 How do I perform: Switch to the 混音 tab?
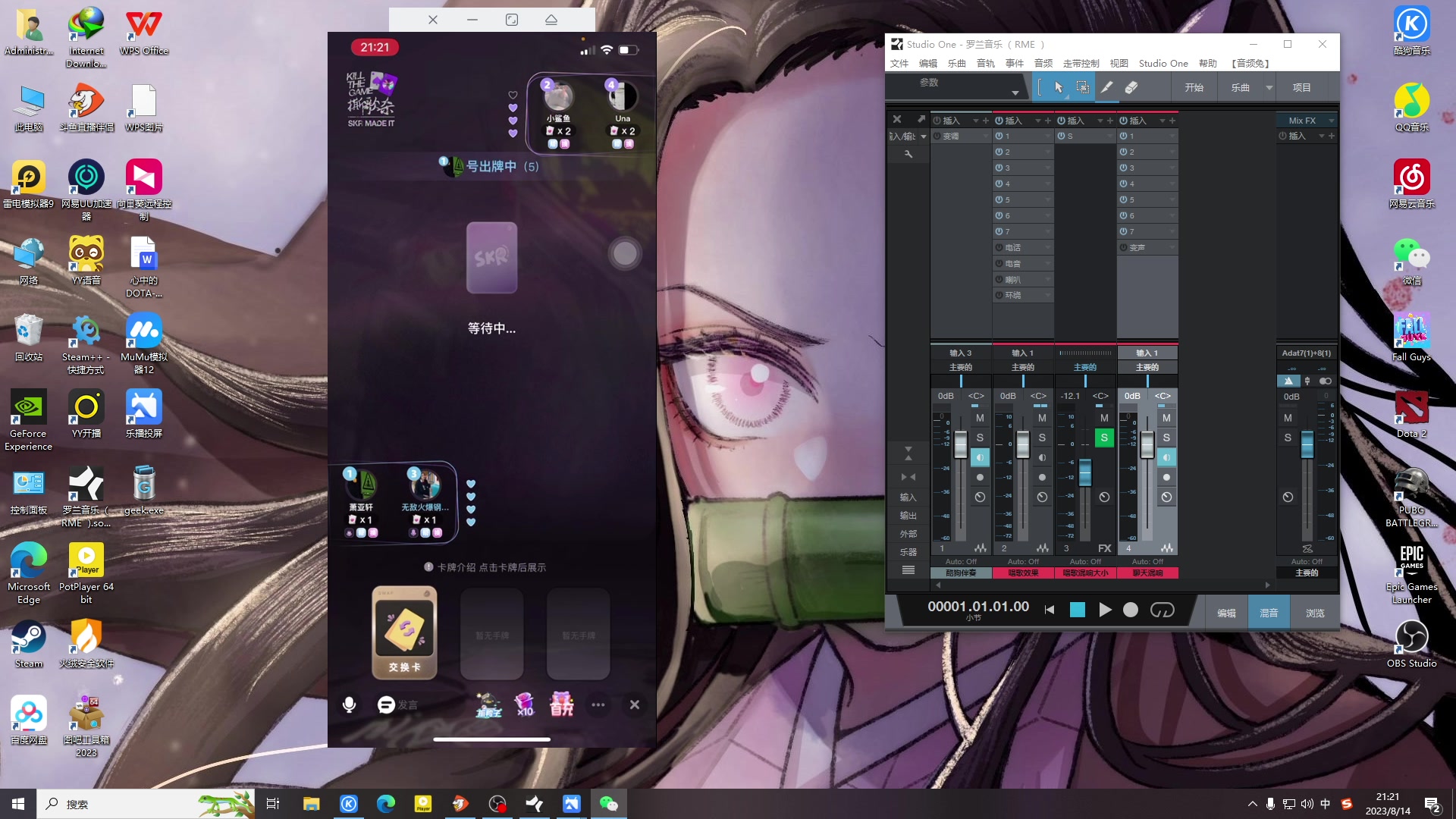point(1269,613)
